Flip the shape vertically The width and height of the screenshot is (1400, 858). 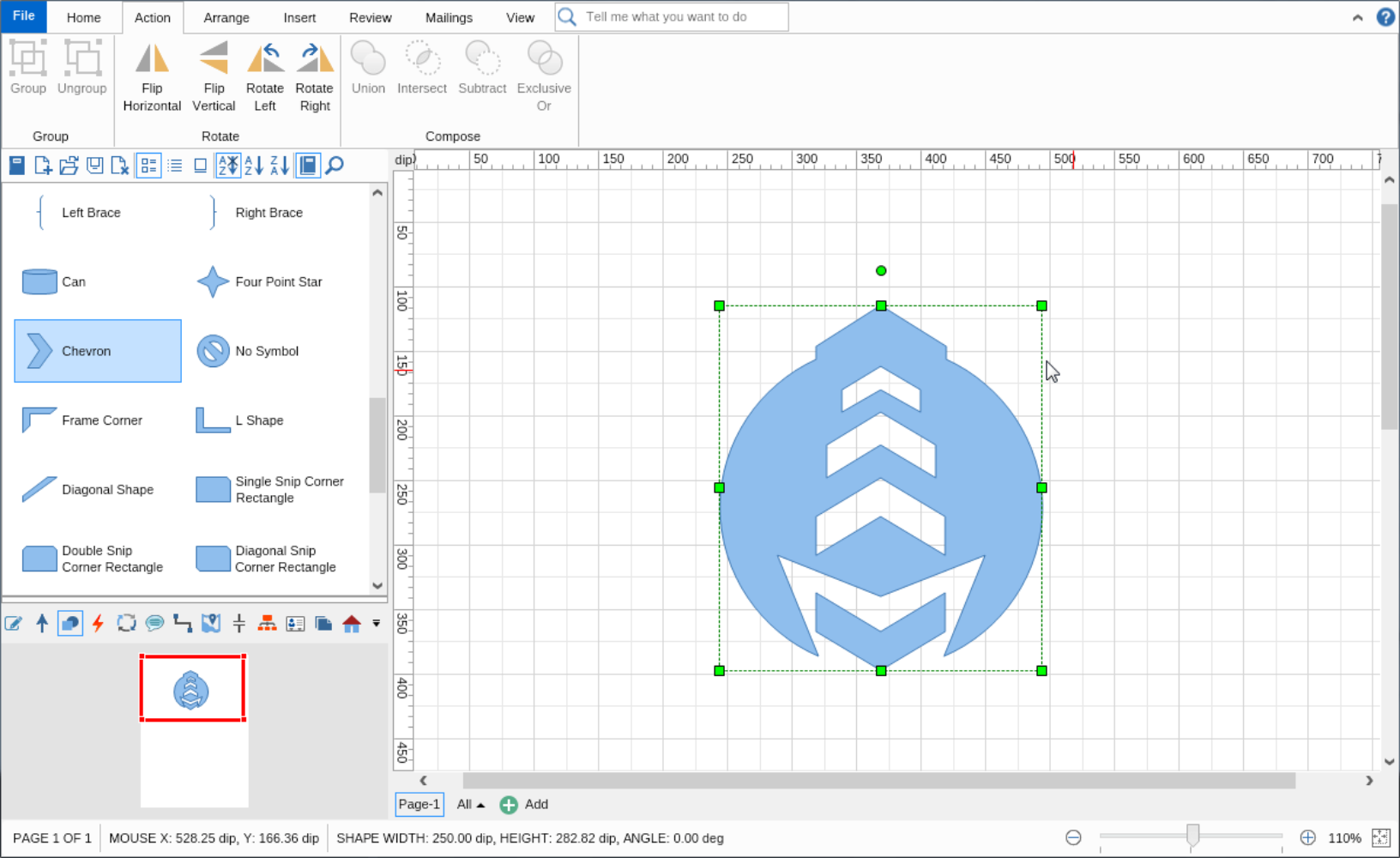point(214,76)
